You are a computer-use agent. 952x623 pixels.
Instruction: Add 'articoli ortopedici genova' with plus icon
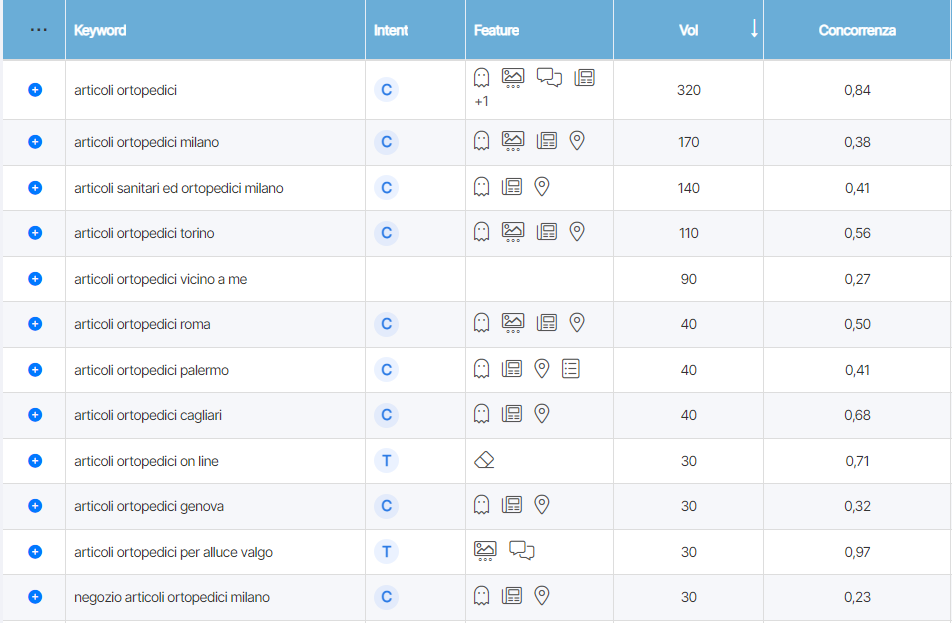click(35, 506)
